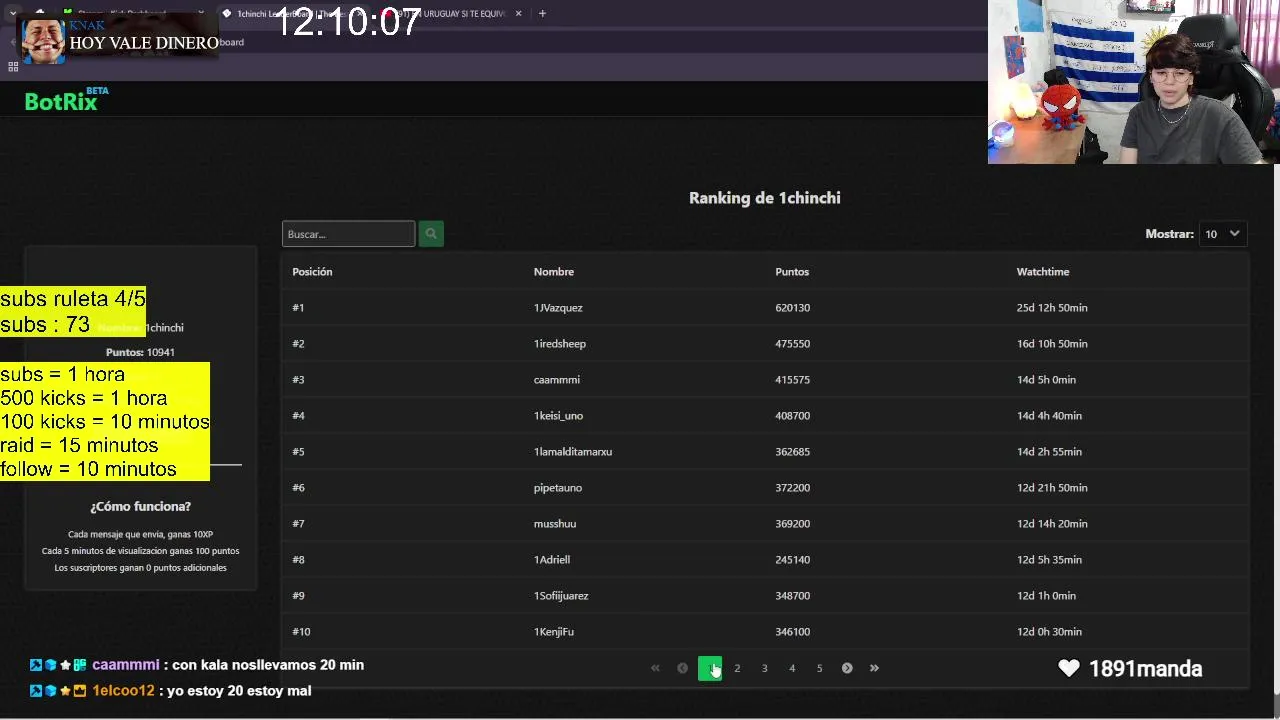1280x720 pixels.
Task: Select user 1JVazquez in the ranking
Action: pos(558,308)
